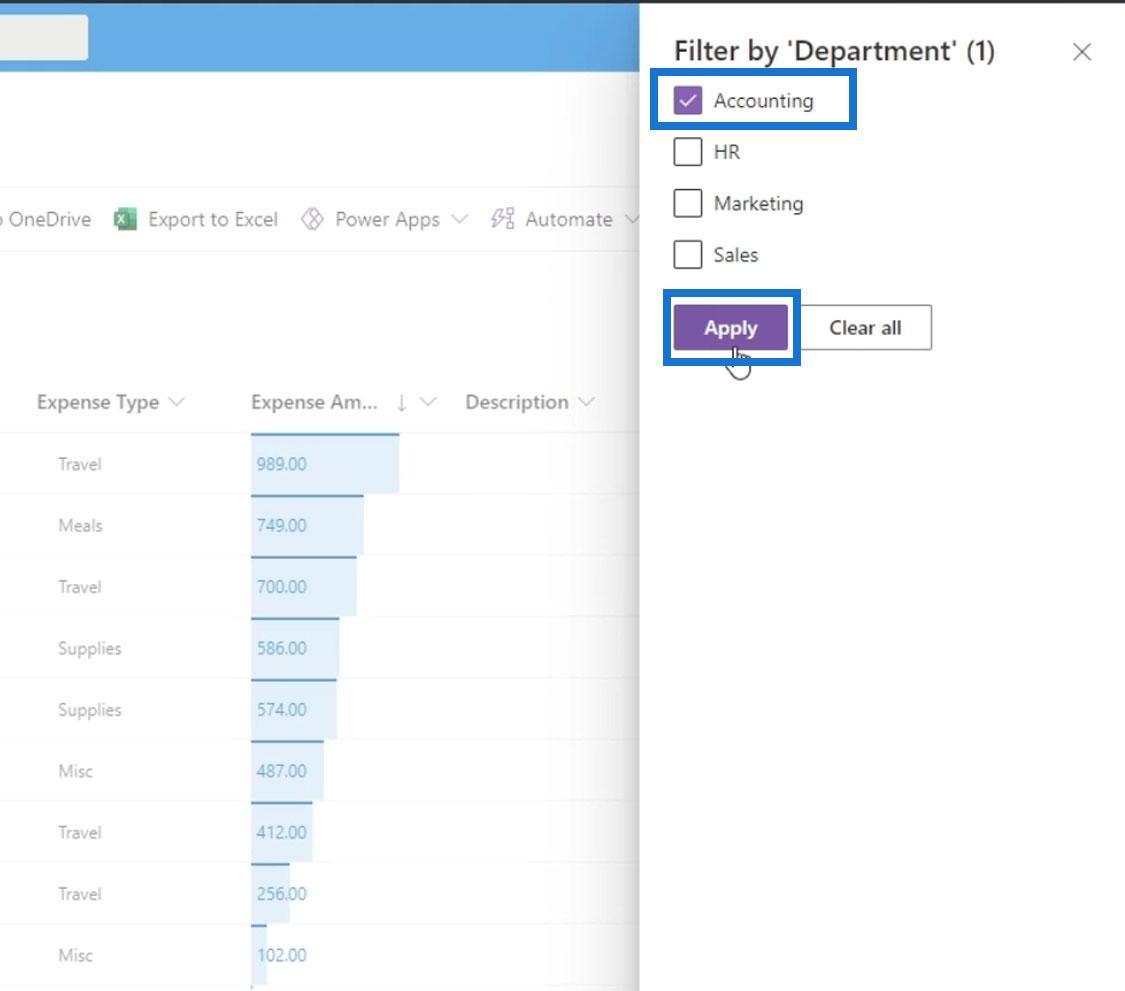Image resolution: width=1125 pixels, height=991 pixels.
Task: Click Supplies in the 586.00 row
Action: click(90, 649)
